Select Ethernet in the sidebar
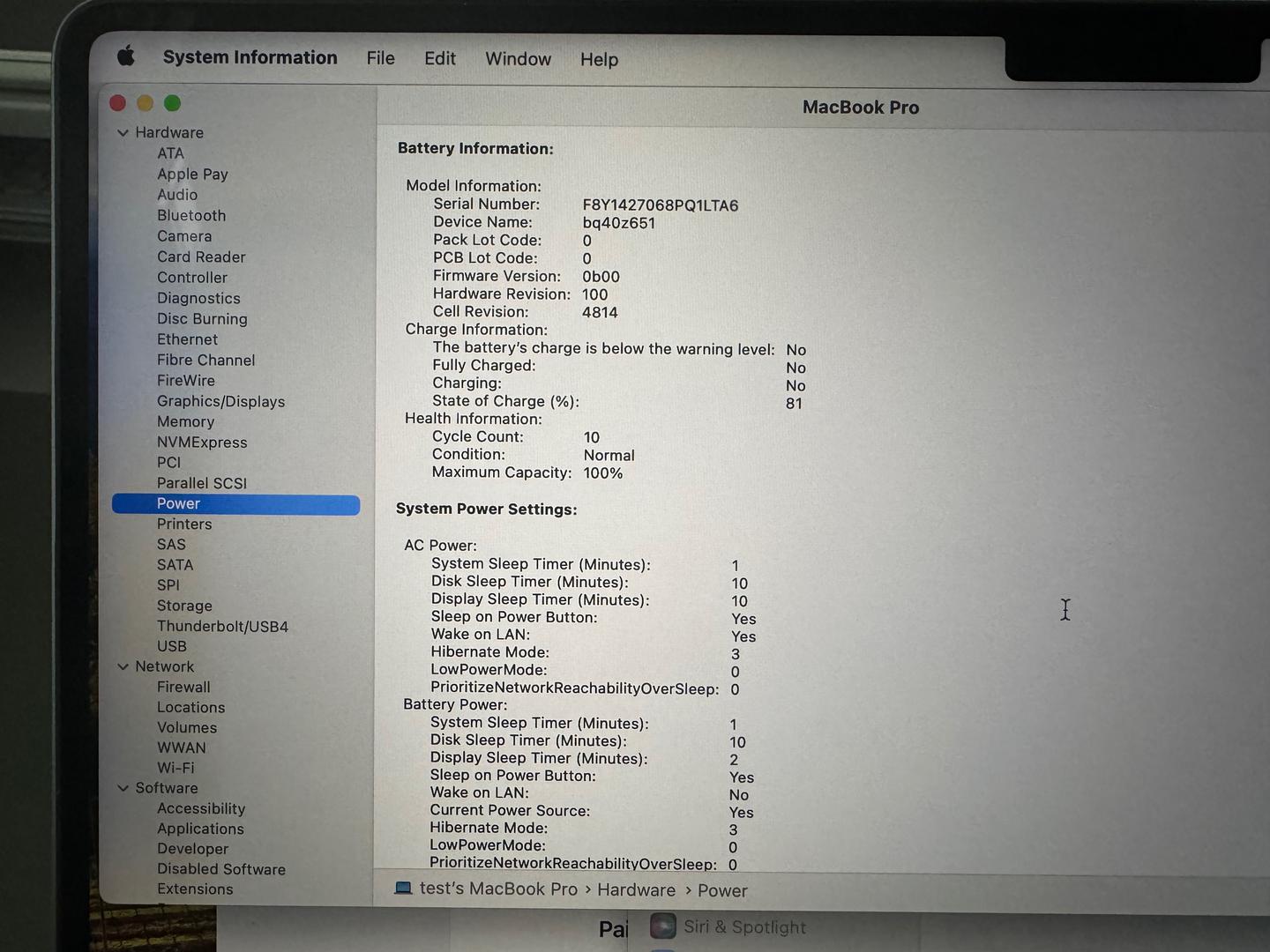Viewport: 1270px width, 952px height. click(187, 339)
